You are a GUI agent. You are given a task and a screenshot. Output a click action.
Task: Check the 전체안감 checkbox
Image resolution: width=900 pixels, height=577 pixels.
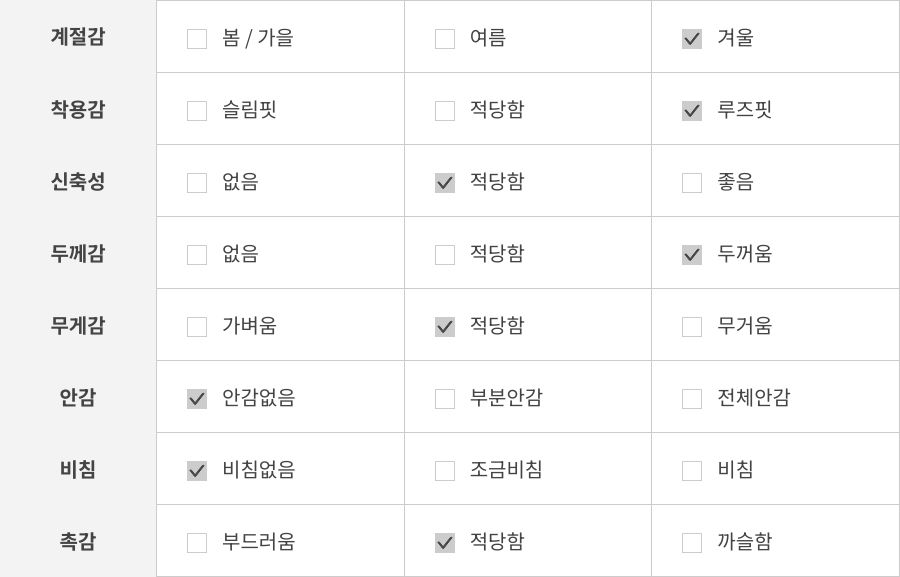click(x=692, y=399)
